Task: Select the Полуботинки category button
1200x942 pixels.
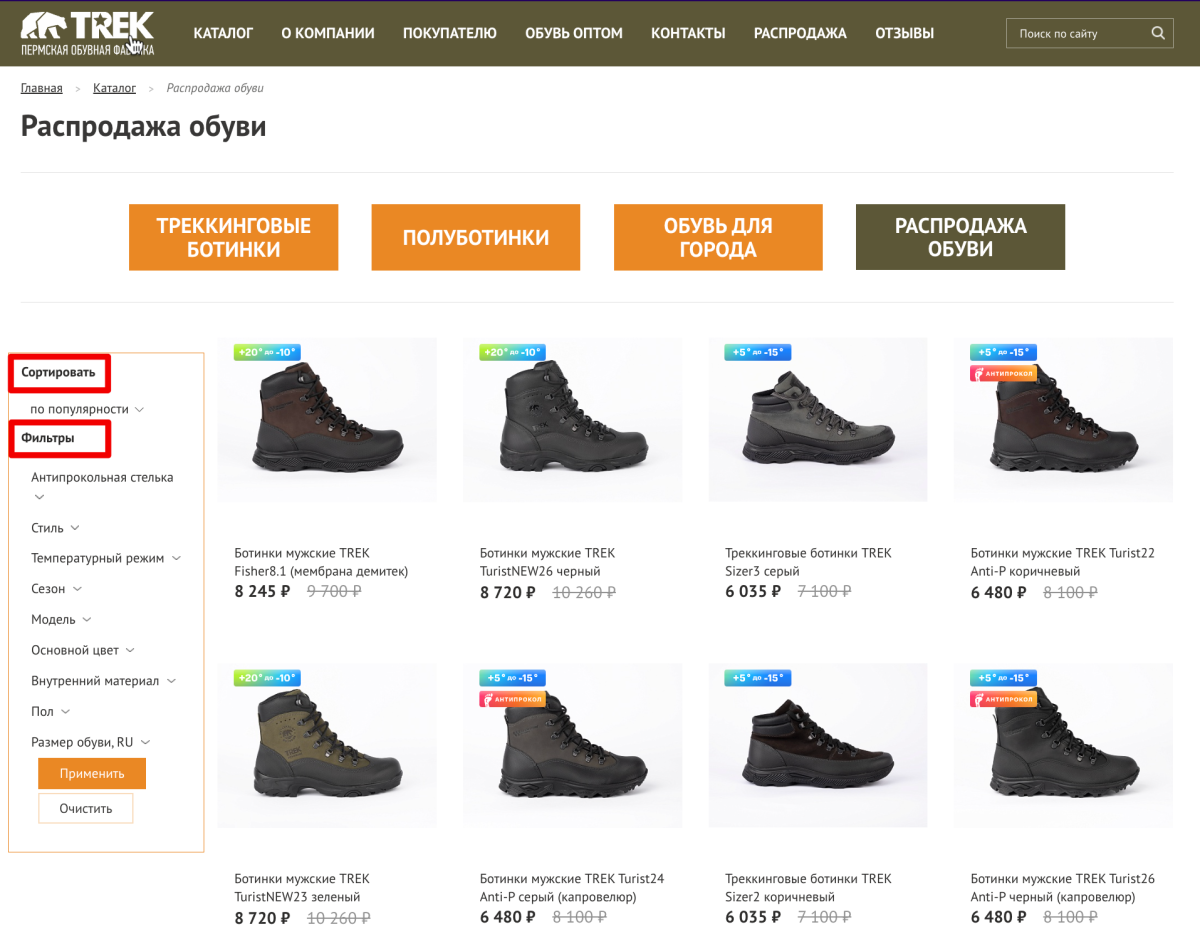Action: (476, 237)
